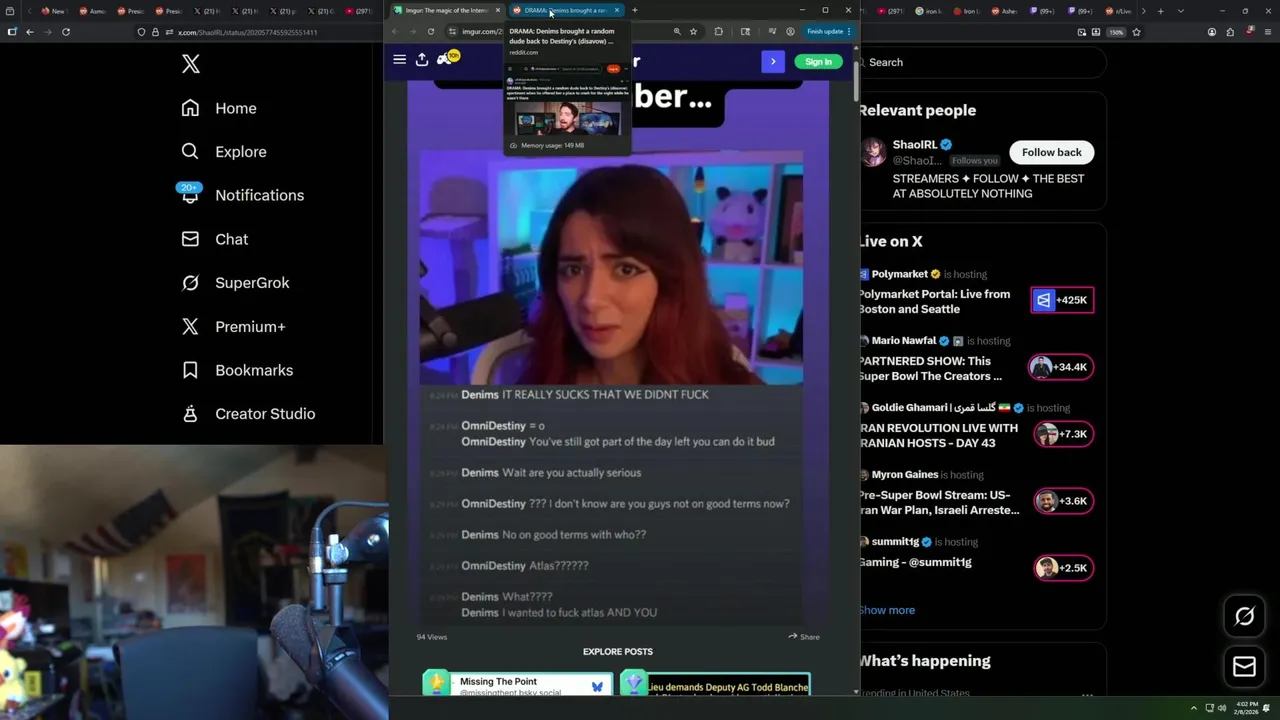Click the +3.6K listeners badge
The image size is (1280, 720).
[x=1064, y=501]
